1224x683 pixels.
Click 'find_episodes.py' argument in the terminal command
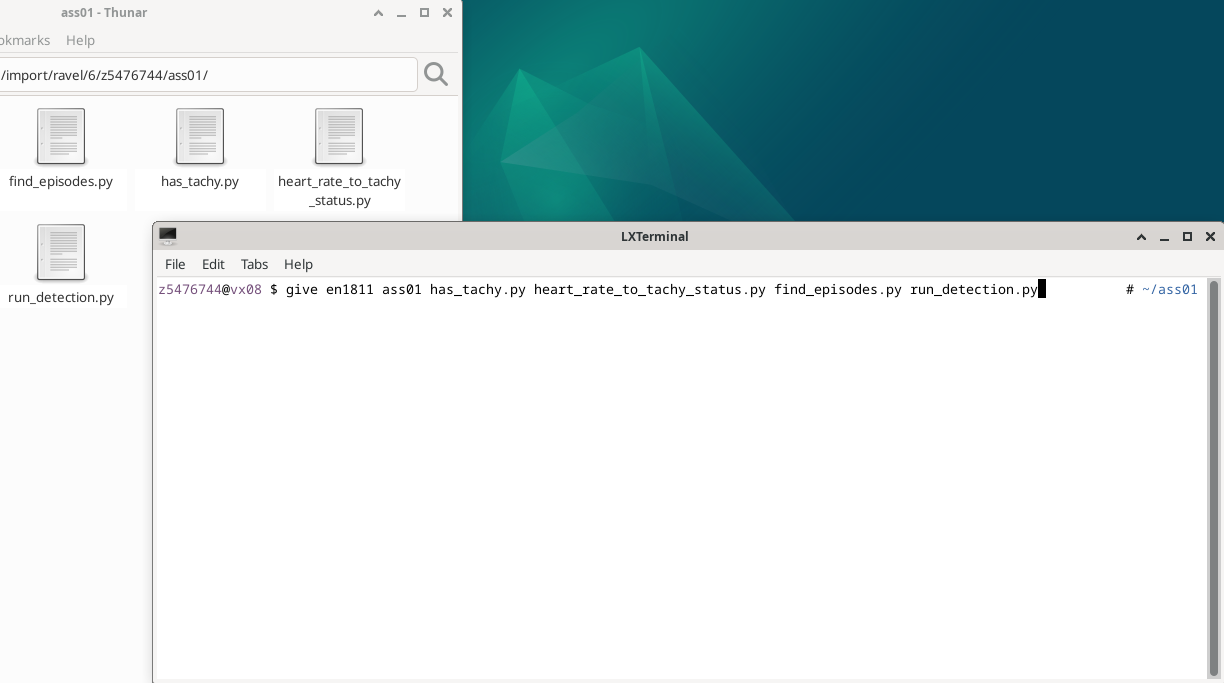(x=838, y=289)
